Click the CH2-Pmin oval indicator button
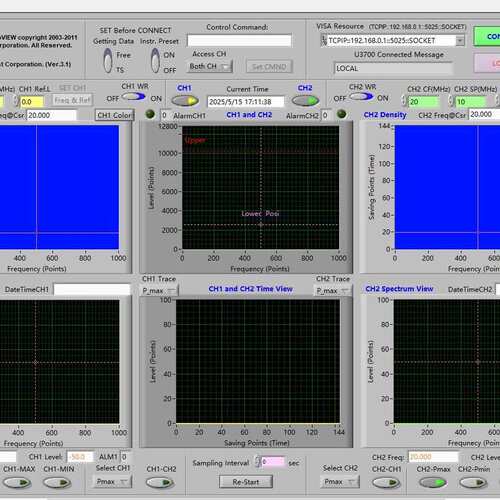This screenshot has height=500, width=500. (x=473, y=483)
